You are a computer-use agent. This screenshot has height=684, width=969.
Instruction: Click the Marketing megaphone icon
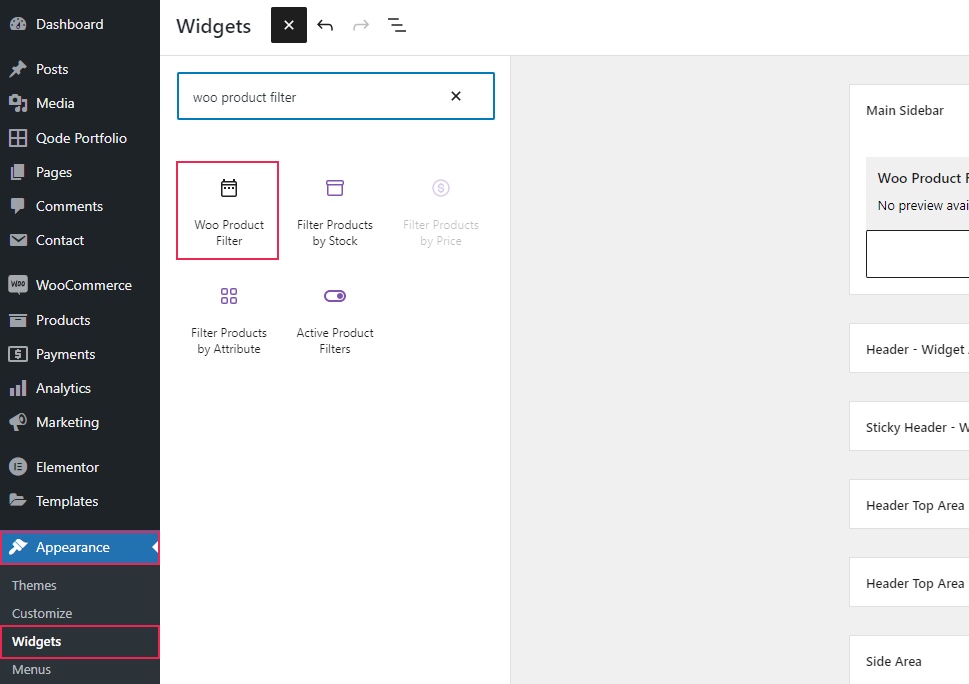(x=18, y=422)
